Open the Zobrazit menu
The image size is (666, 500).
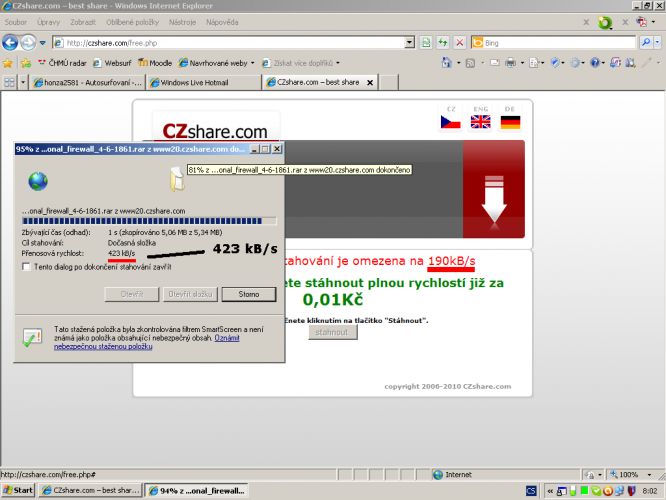(x=83, y=22)
